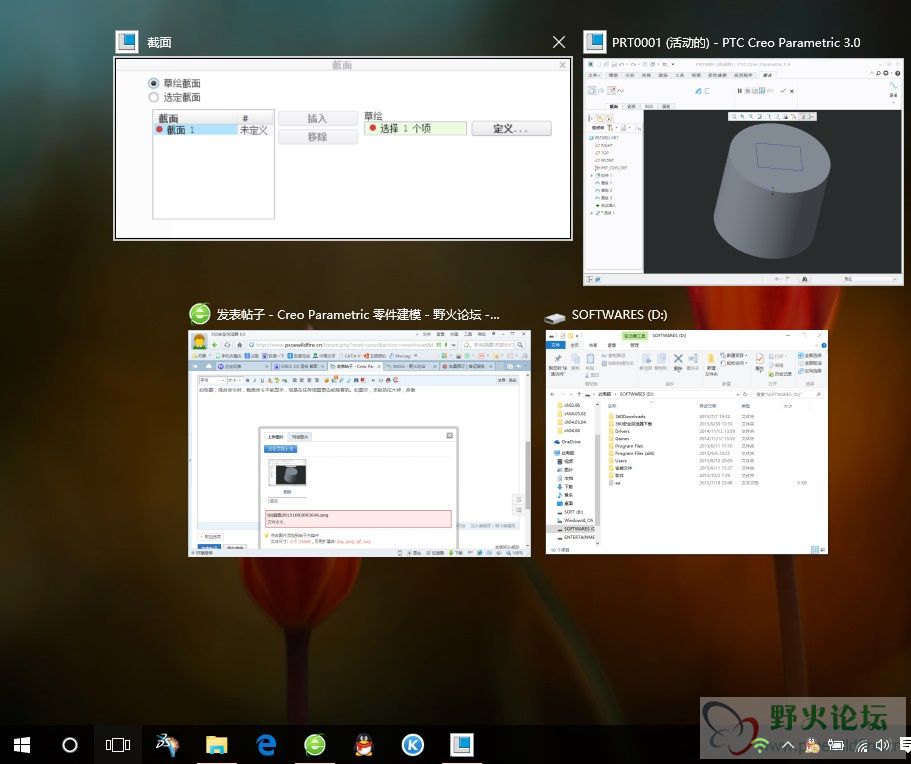The height and width of the screenshot is (764, 911).
Task: Click the browser page vertical scrollbar
Action: click(x=528, y=474)
